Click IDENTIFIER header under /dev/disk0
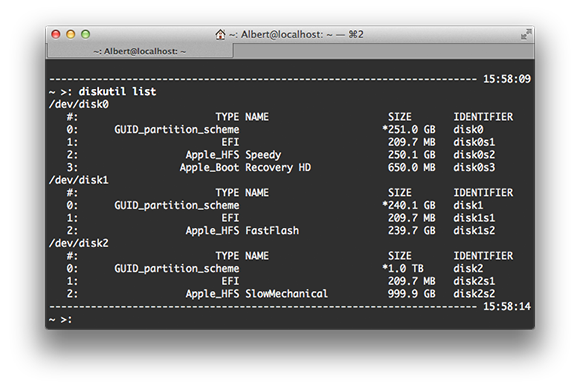Image resolution: width=580 pixels, height=388 pixels. point(483,117)
